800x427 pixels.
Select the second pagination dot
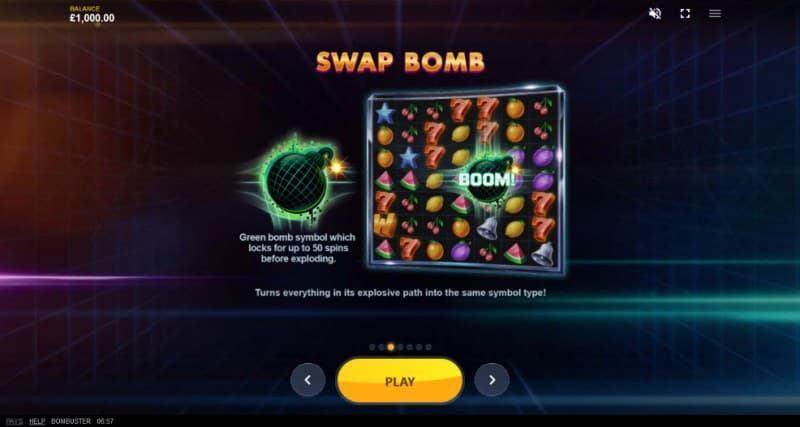point(381,347)
